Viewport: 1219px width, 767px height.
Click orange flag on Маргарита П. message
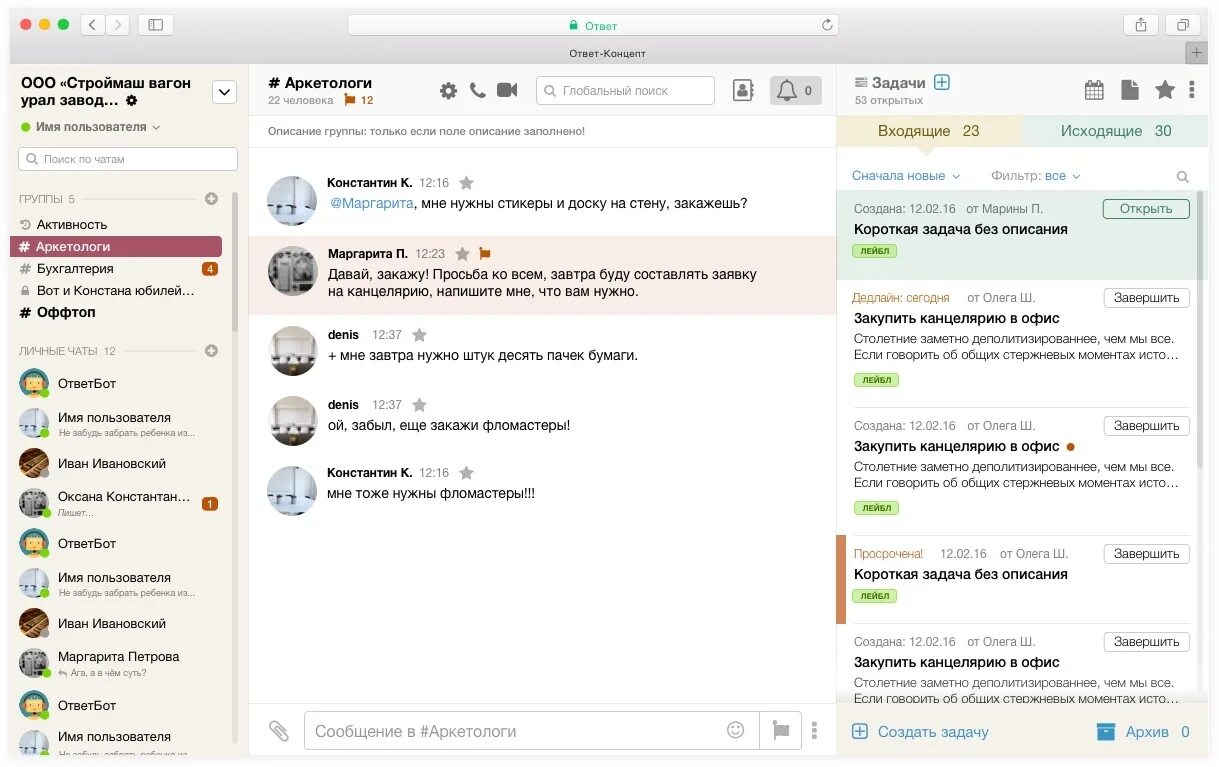tap(485, 254)
